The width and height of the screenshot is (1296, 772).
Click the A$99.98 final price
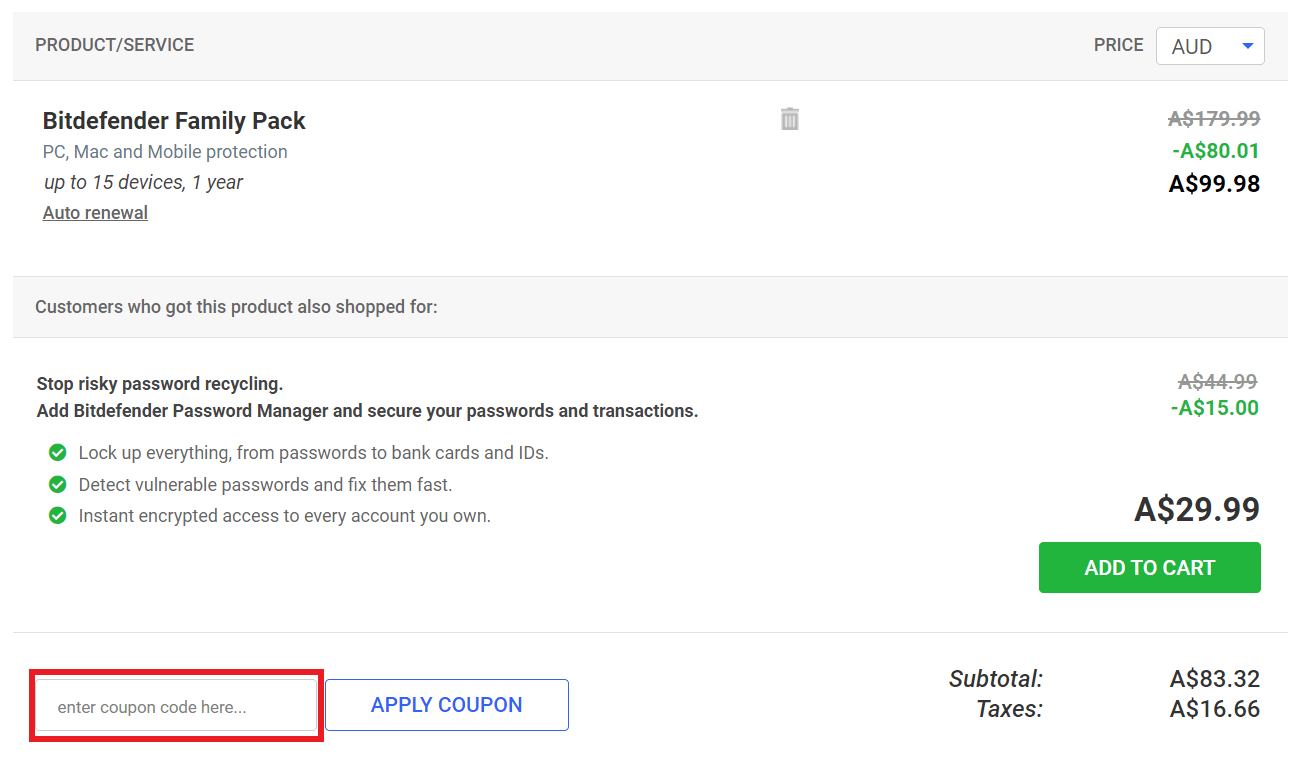(x=1214, y=184)
